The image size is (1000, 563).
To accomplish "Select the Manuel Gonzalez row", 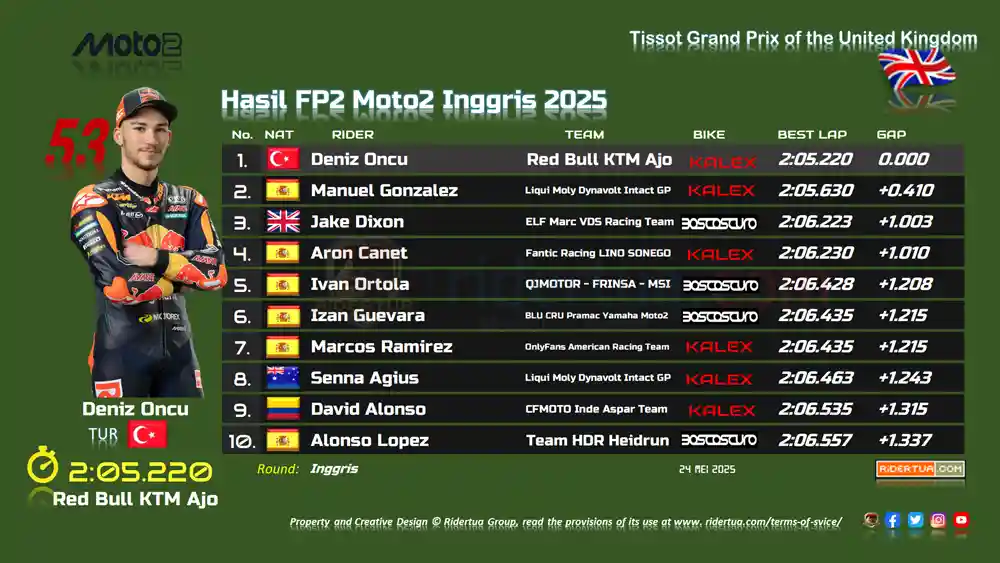I will pos(593,191).
